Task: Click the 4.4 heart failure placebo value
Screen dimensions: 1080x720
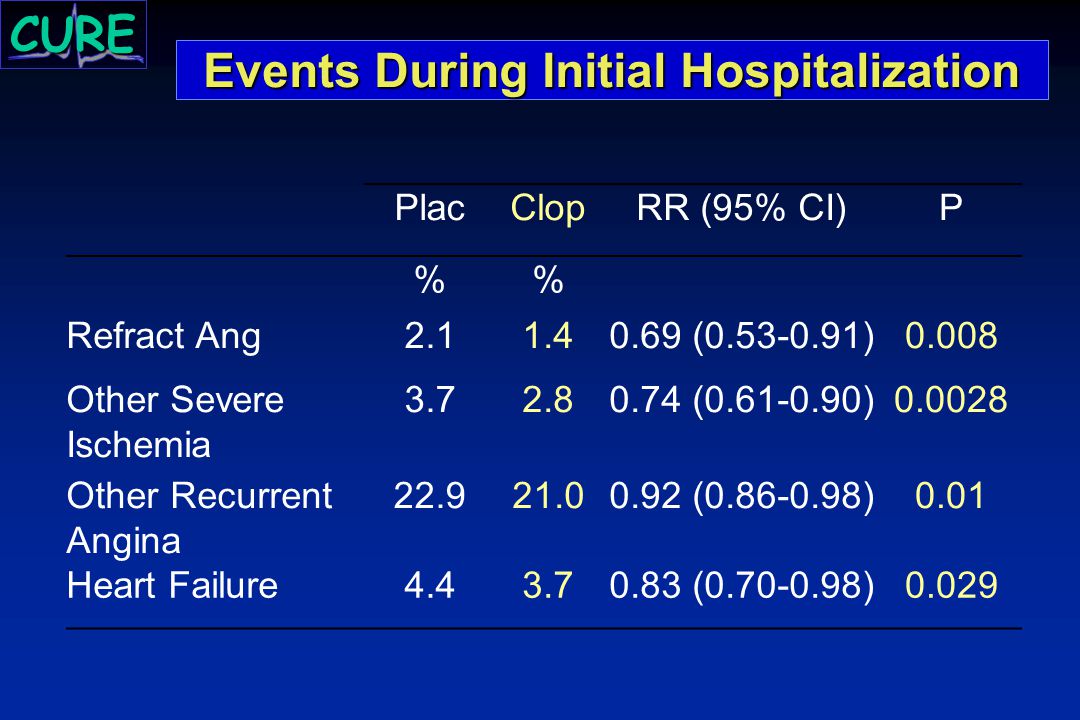Action: click(x=429, y=585)
